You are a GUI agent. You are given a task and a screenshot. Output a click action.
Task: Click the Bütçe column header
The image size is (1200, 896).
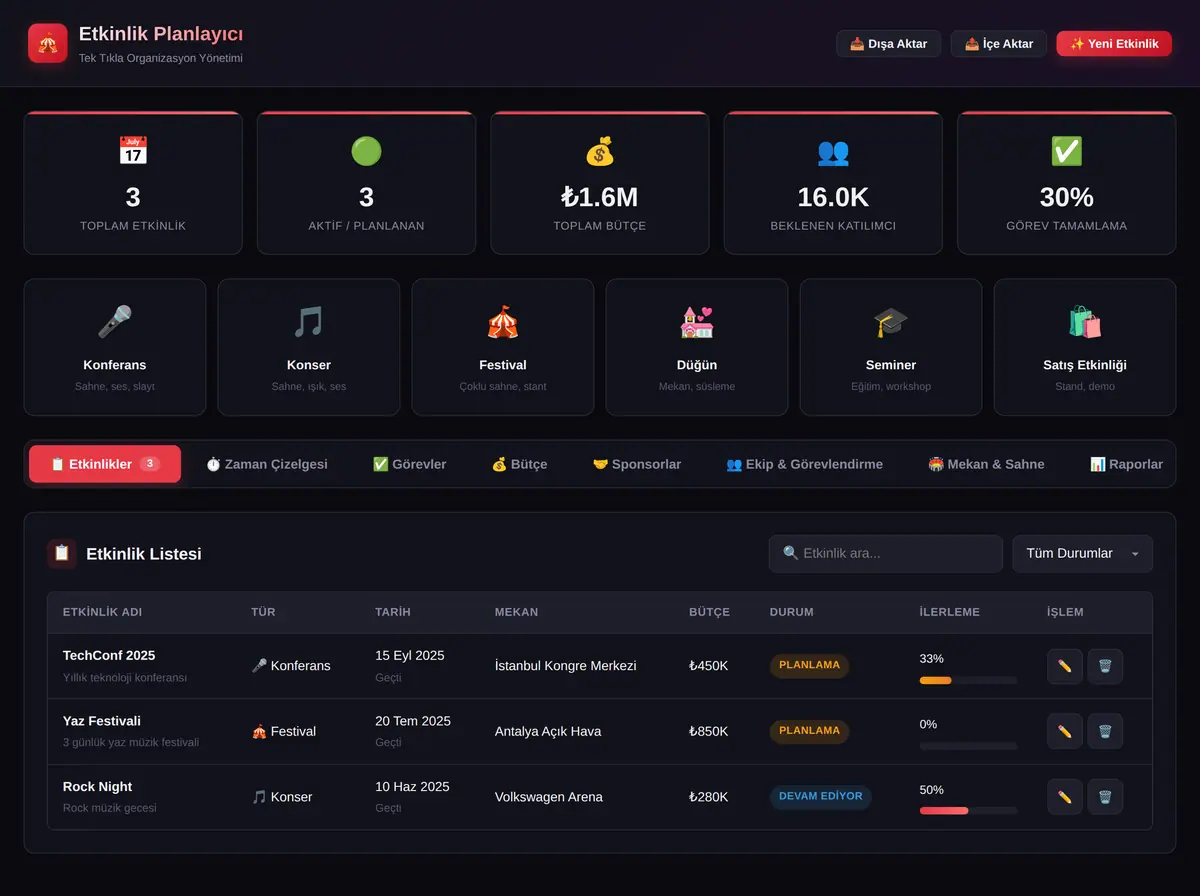(709, 612)
